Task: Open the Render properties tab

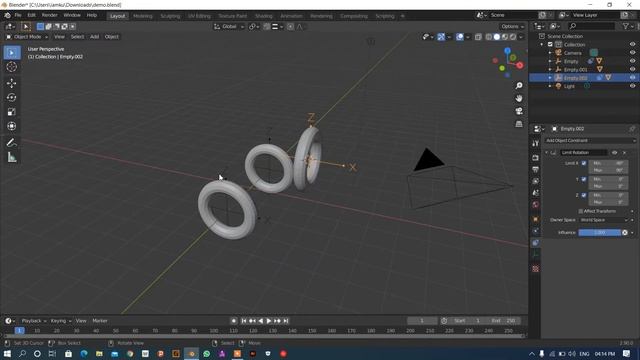Action: tap(536, 158)
